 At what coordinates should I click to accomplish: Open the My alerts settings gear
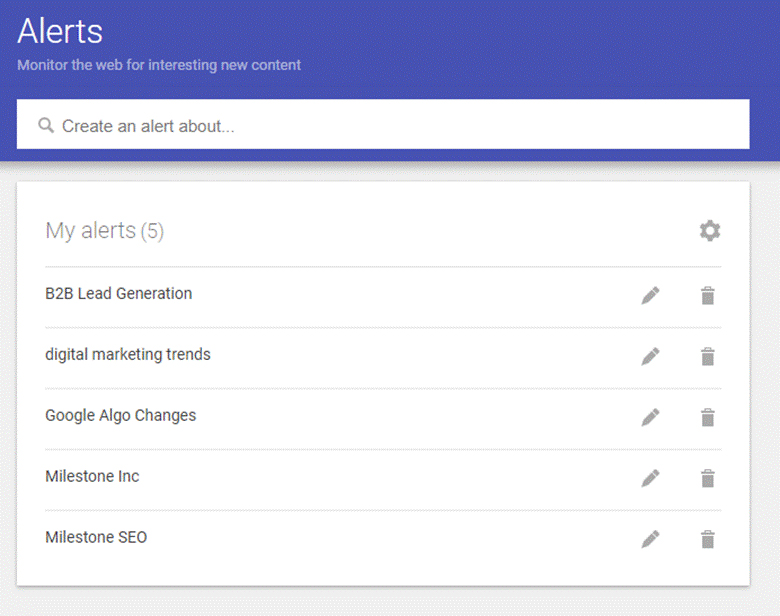tap(710, 231)
